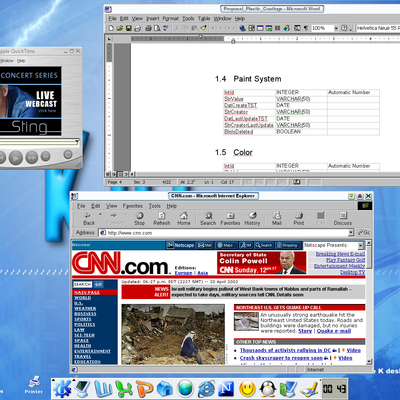Insert a hyperlink using Word's globe icon

pos(243,28)
